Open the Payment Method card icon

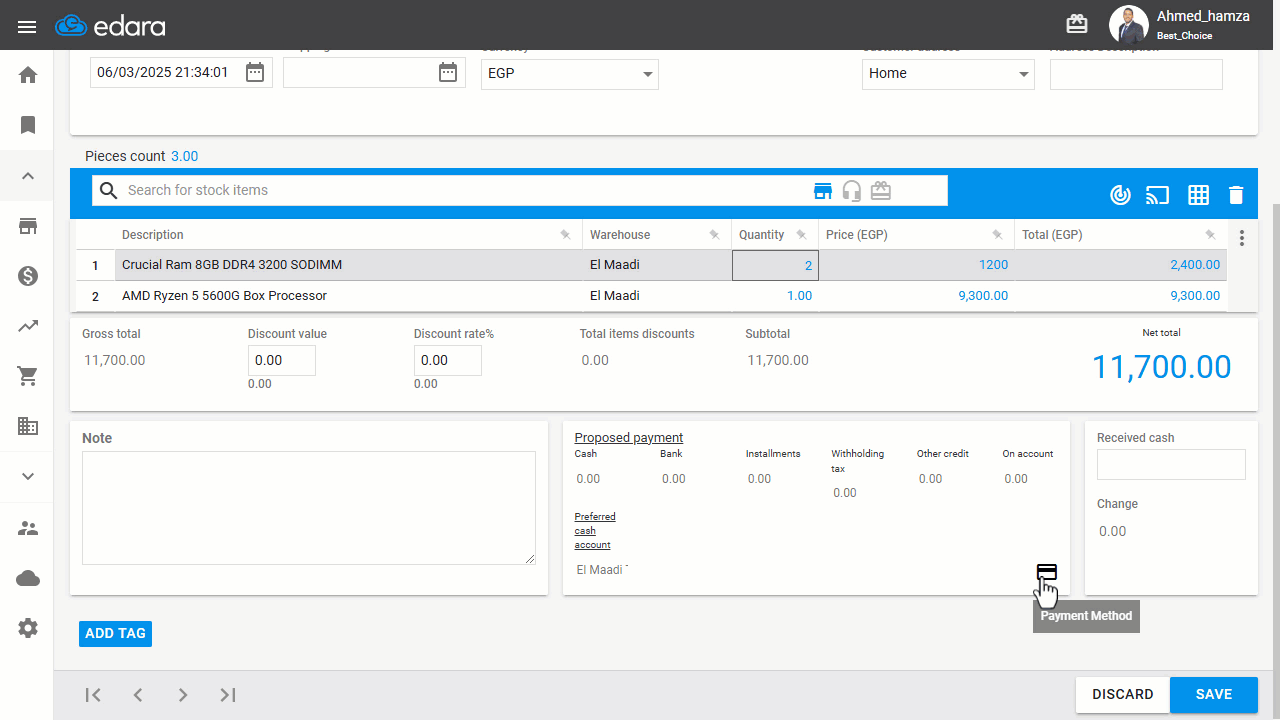(1046, 572)
